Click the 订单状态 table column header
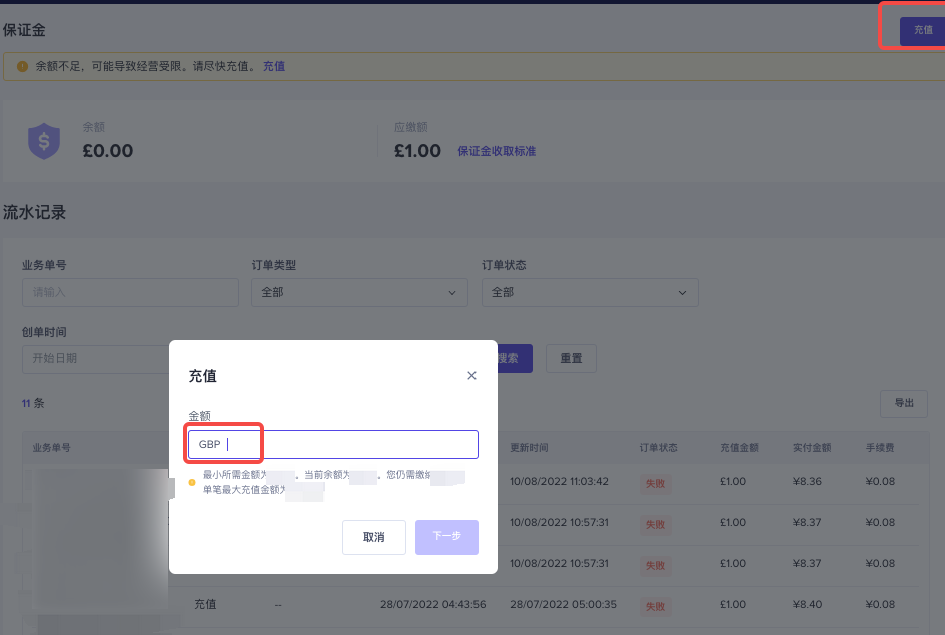The image size is (945, 635). click(658, 448)
